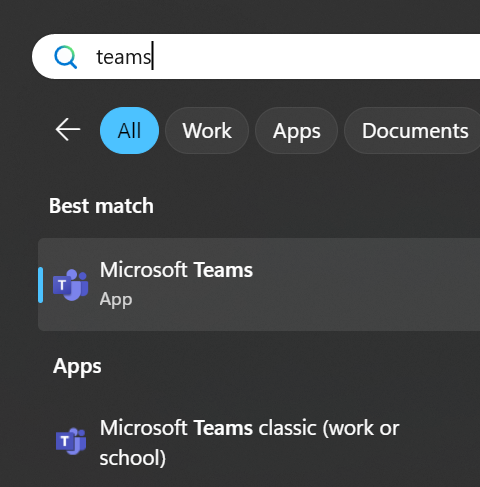The width and height of the screenshot is (480, 487).
Task: Open Microsoft Teams app icon in Best match
Action: pos(71,285)
